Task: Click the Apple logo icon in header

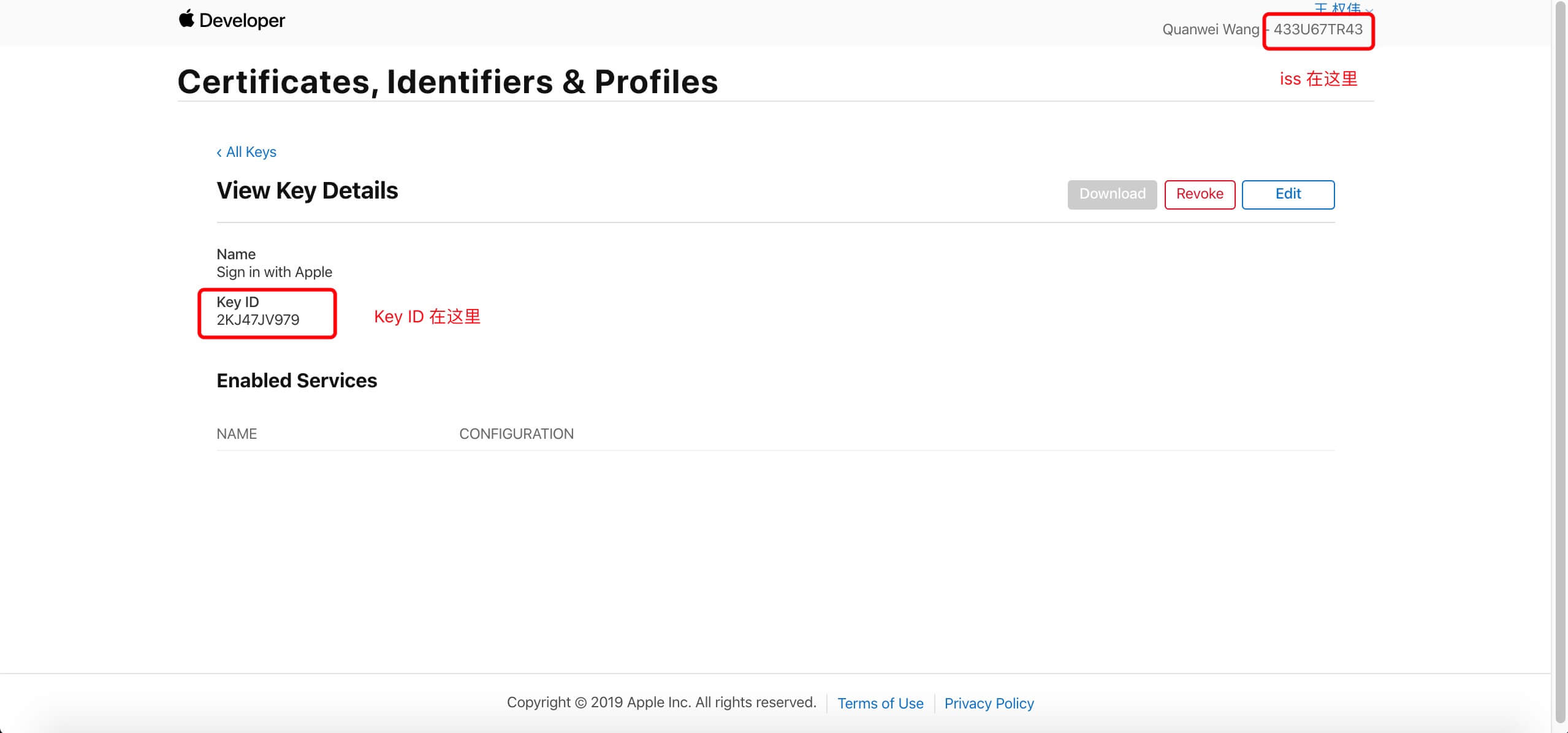Action: tap(186, 18)
